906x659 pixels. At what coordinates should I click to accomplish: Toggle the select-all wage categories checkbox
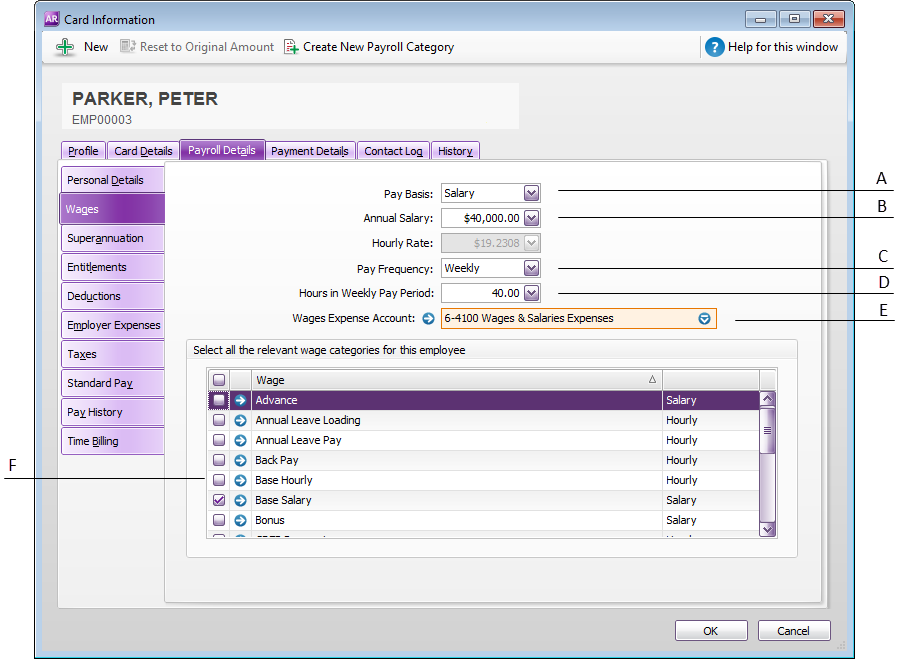pyautogui.click(x=219, y=380)
